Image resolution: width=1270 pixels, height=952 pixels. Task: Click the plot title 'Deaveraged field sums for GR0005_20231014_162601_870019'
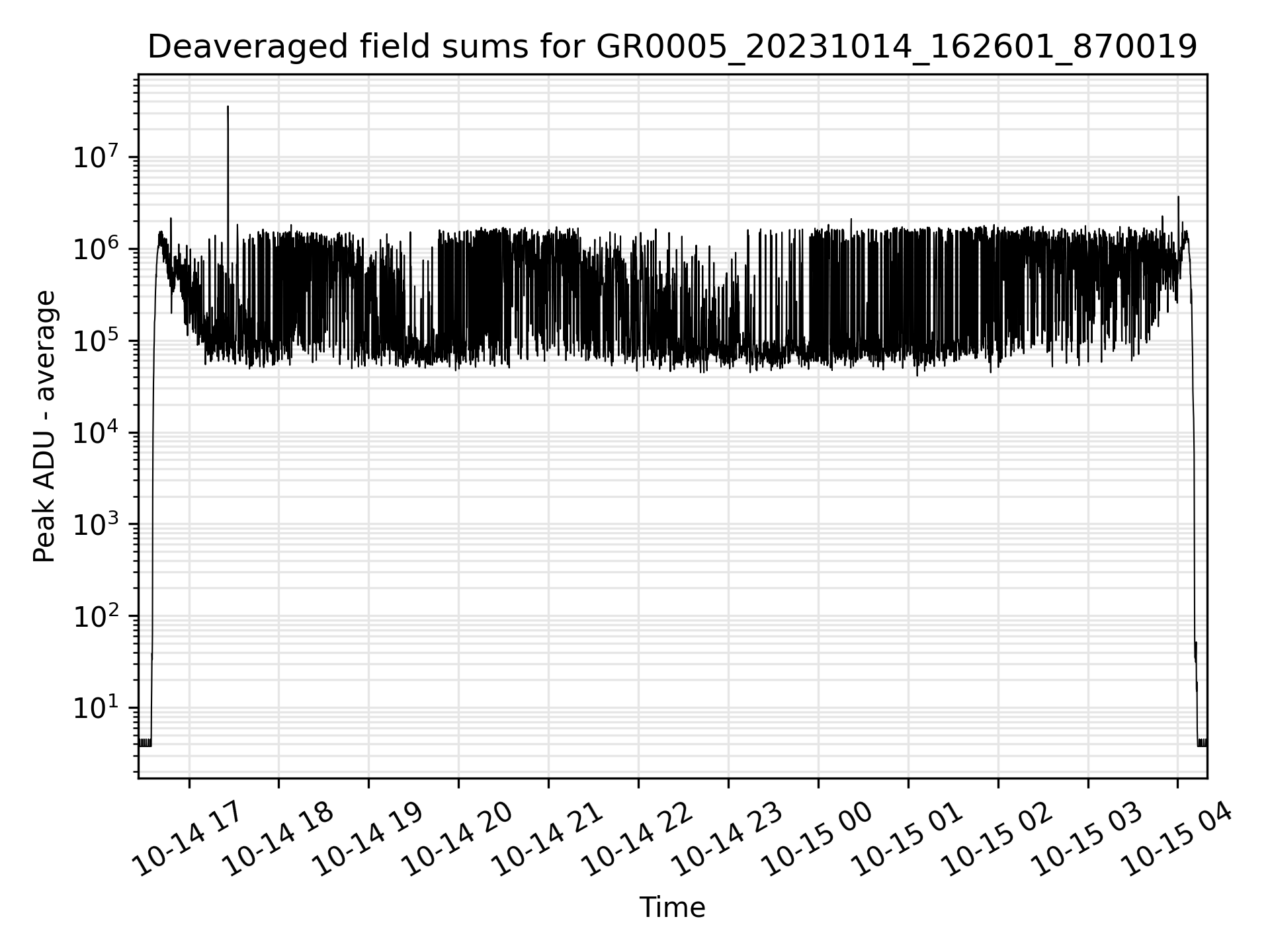(x=672, y=48)
